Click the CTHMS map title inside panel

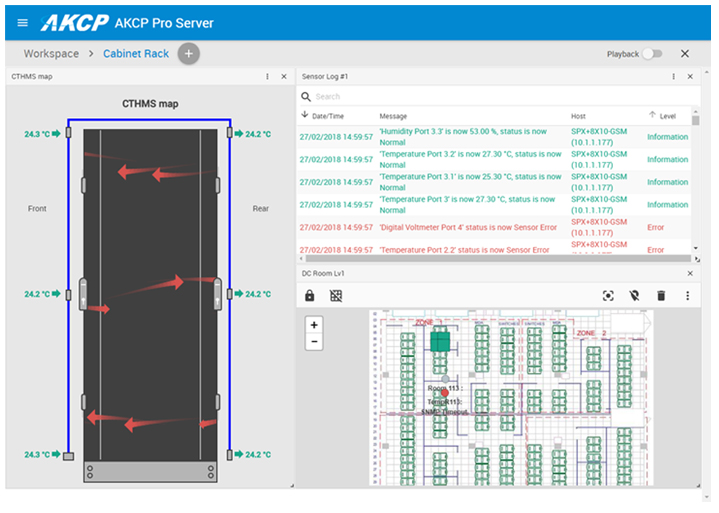pos(150,104)
